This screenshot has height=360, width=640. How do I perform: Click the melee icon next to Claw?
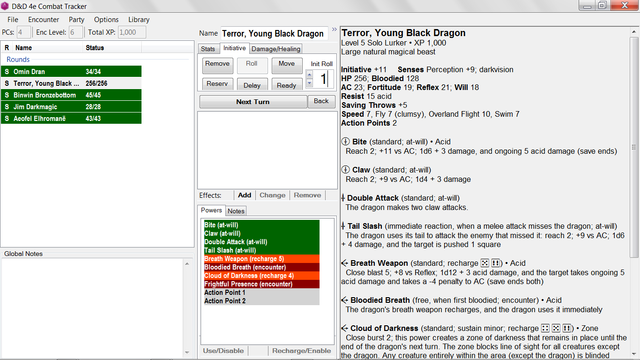tap(345, 169)
